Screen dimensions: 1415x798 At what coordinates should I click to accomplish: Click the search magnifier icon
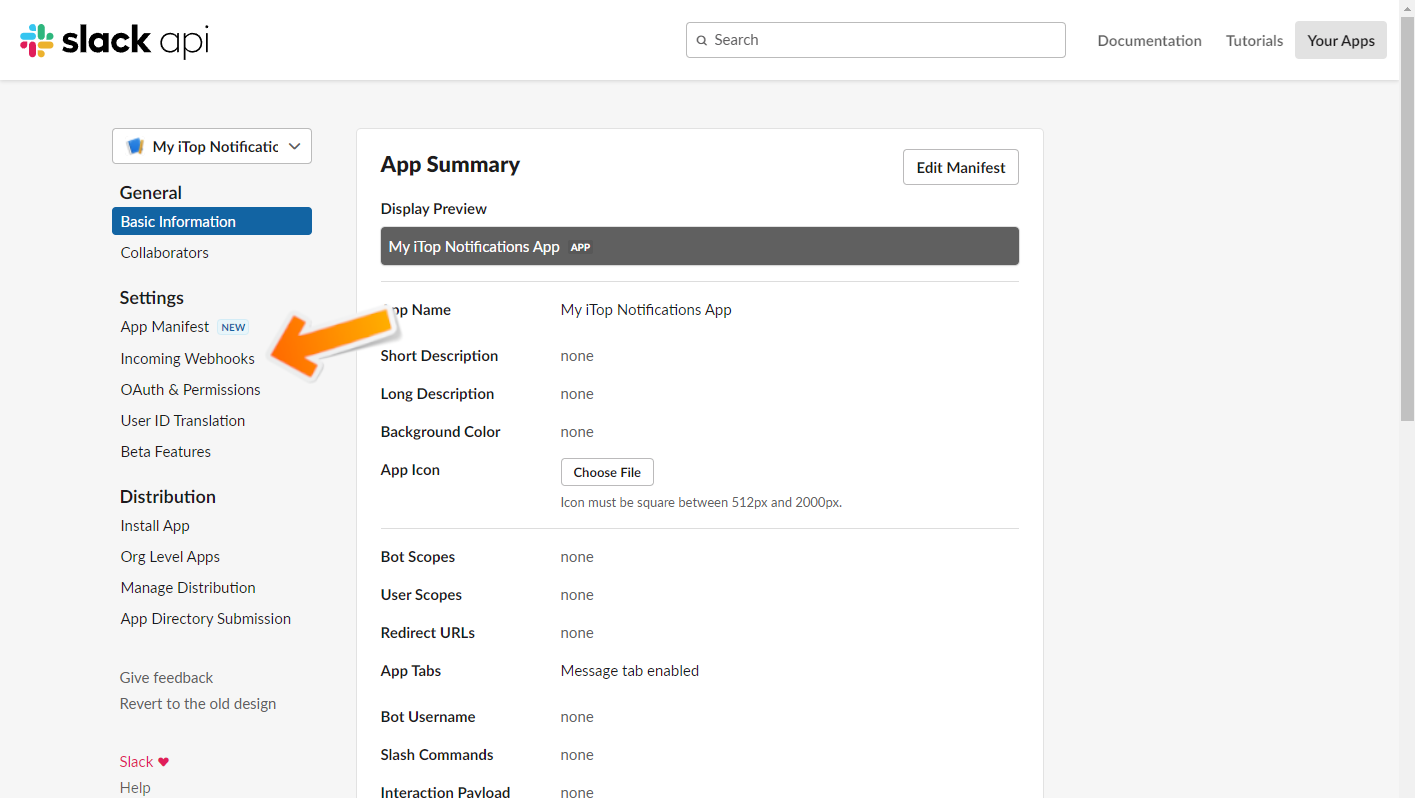tap(702, 40)
